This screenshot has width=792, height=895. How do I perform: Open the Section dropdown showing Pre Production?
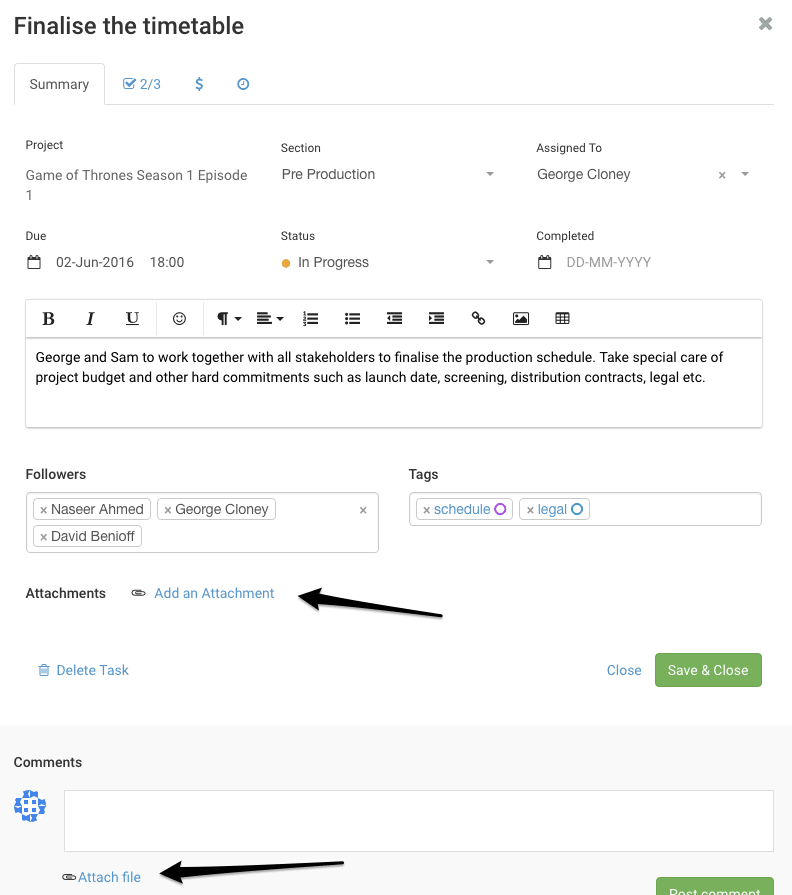pyautogui.click(x=489, y=174)
